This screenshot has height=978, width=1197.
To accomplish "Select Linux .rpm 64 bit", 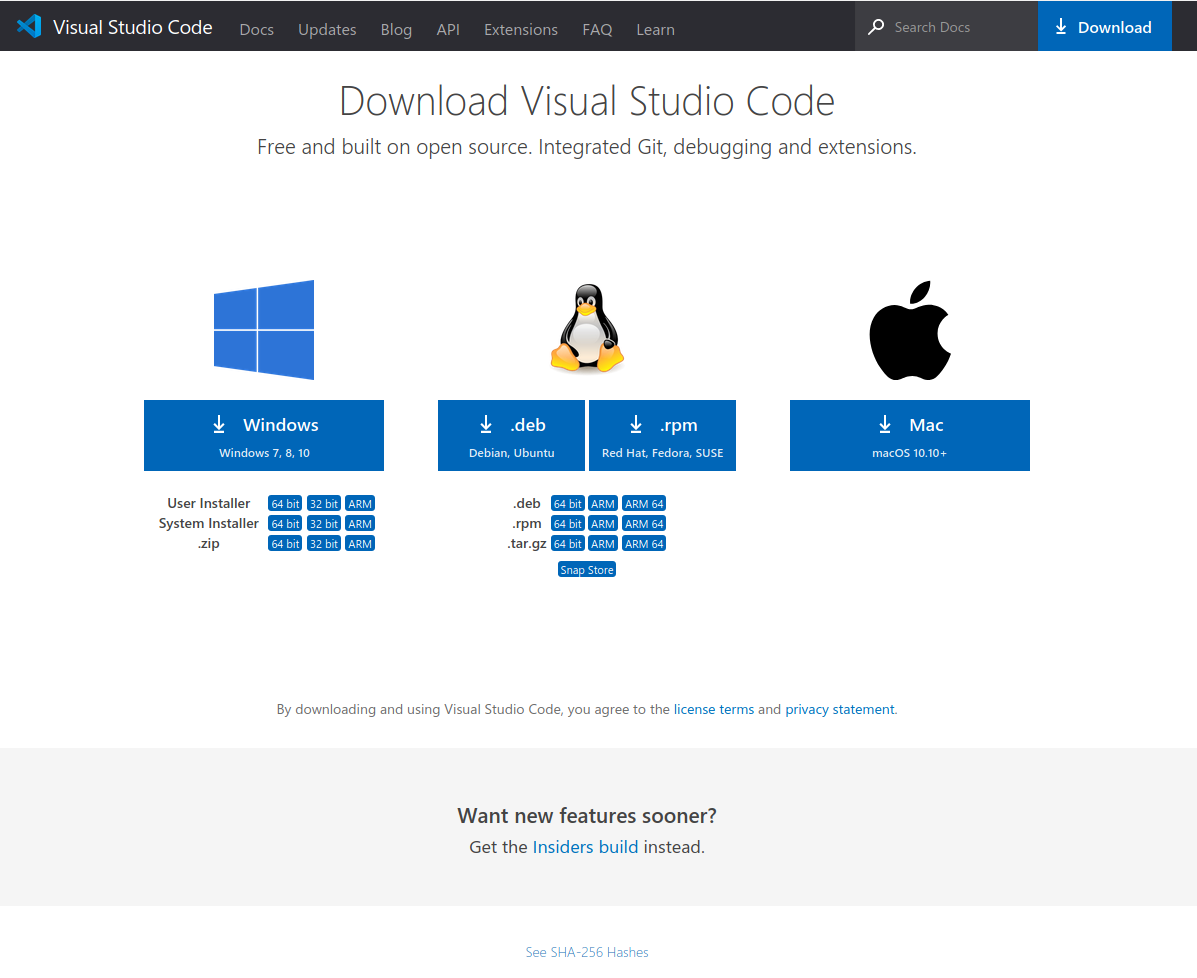I will pos(568,524).
